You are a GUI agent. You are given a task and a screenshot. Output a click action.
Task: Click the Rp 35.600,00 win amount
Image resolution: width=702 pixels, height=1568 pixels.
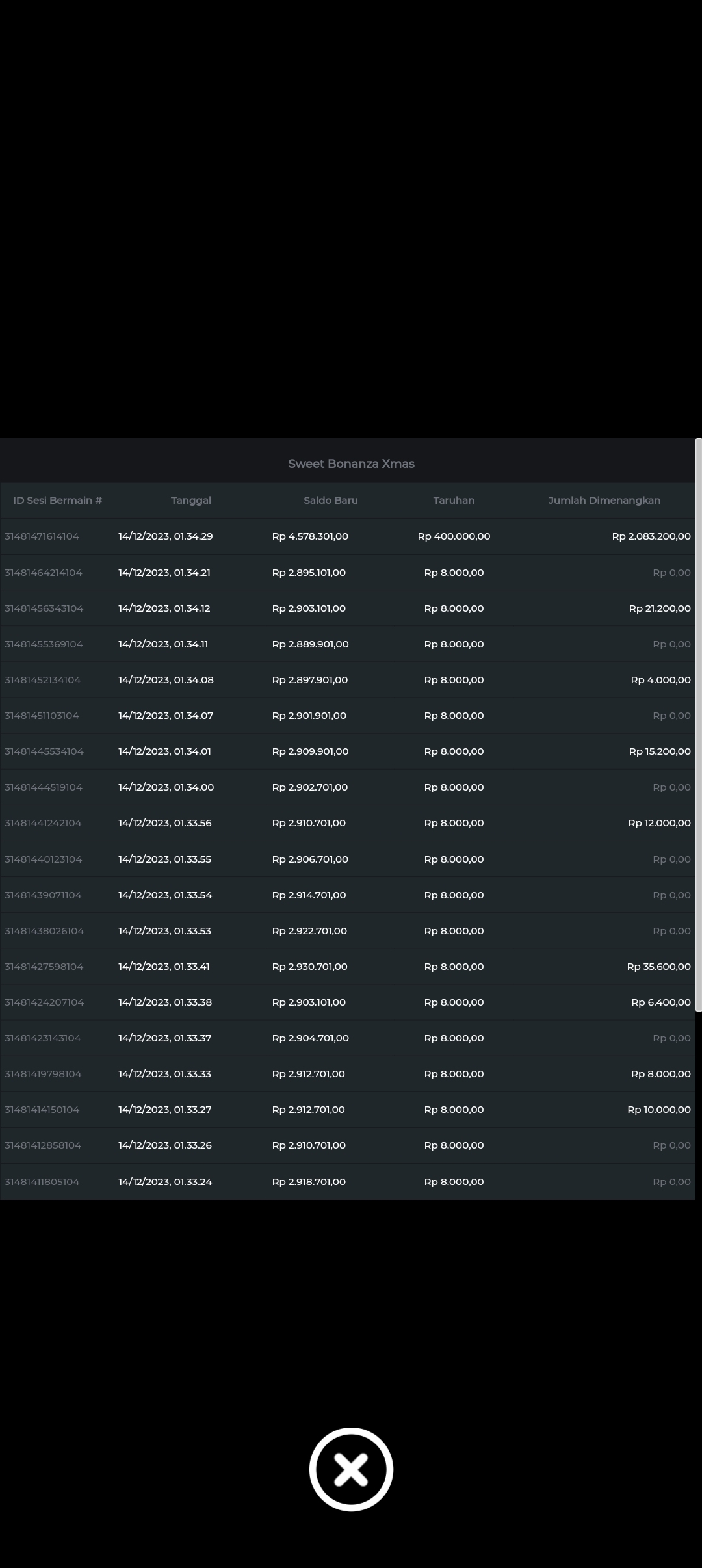pos(658,967)
